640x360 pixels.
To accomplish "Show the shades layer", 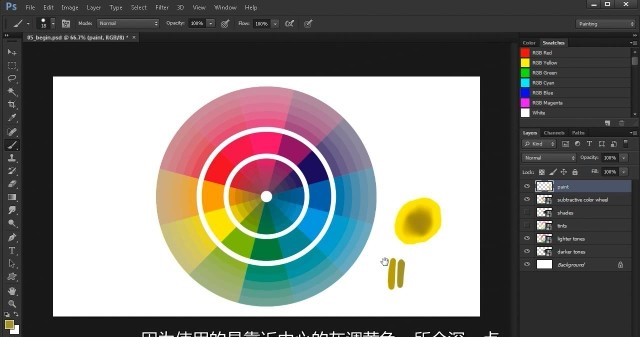I will tap(527, 212).
